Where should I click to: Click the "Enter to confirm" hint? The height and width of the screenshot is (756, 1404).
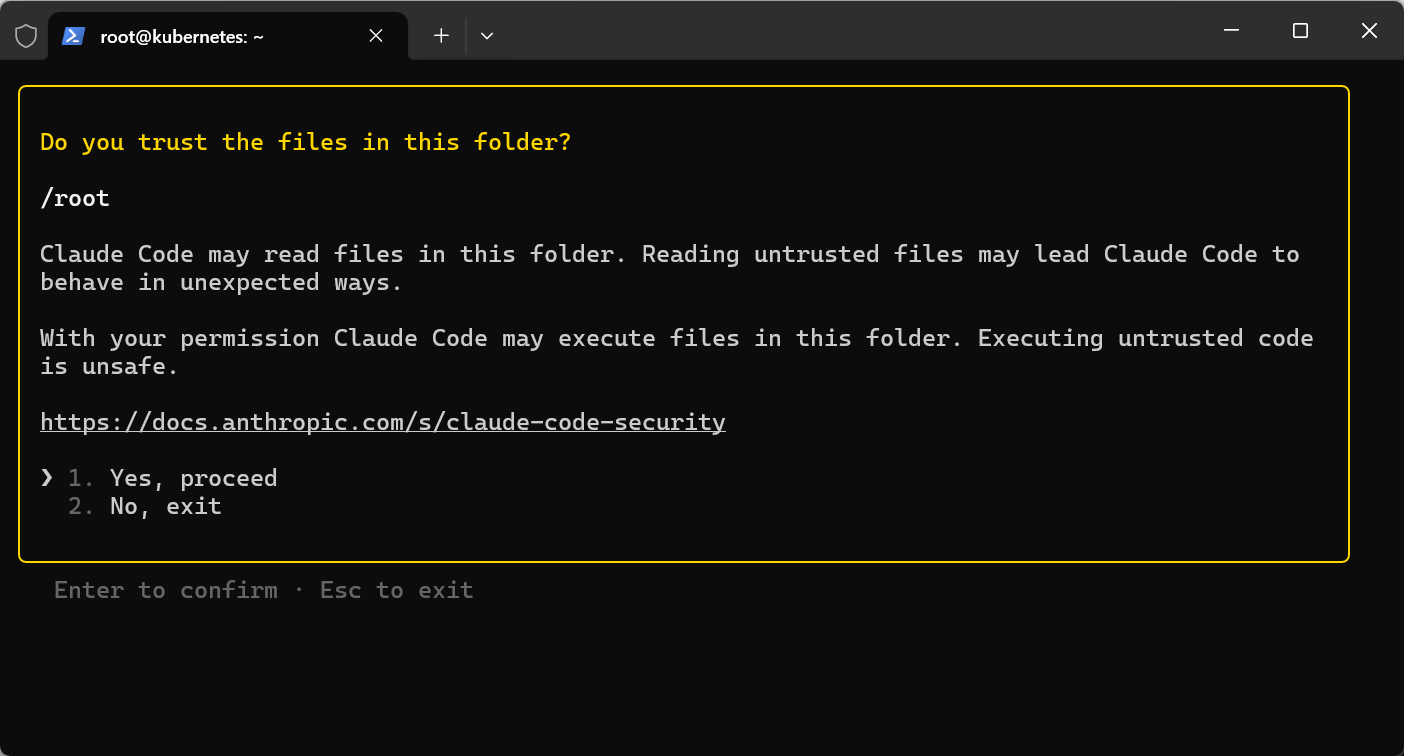point(166,590)
